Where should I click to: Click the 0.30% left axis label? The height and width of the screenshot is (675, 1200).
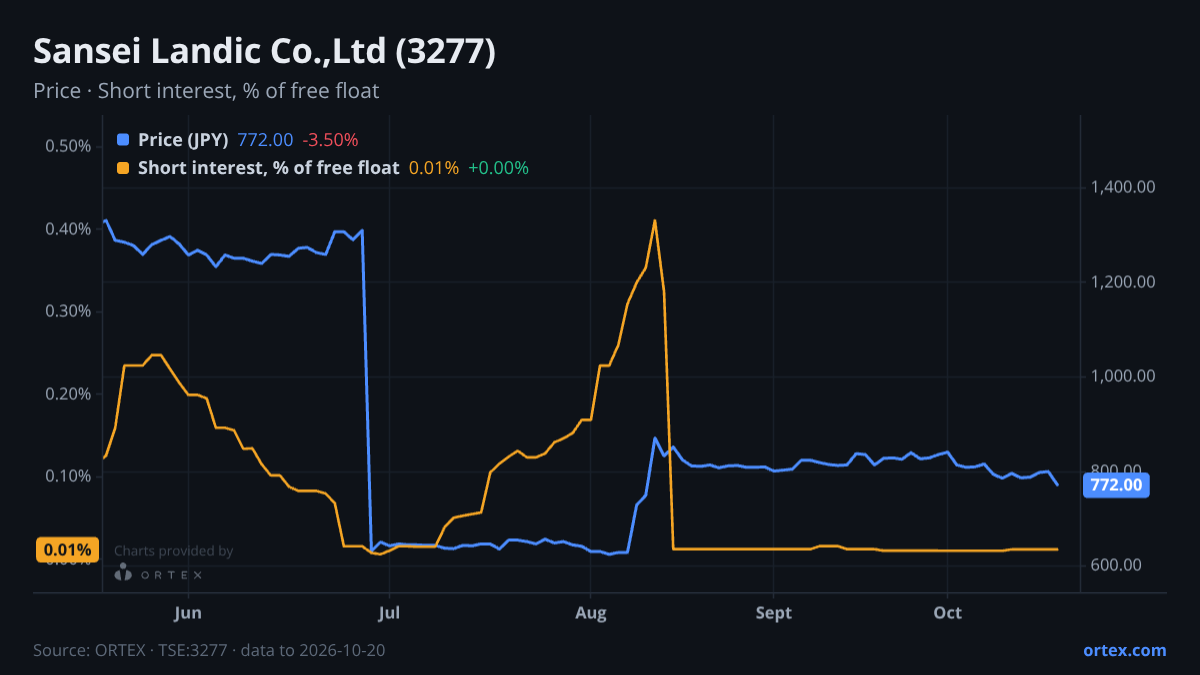[68, 311]
